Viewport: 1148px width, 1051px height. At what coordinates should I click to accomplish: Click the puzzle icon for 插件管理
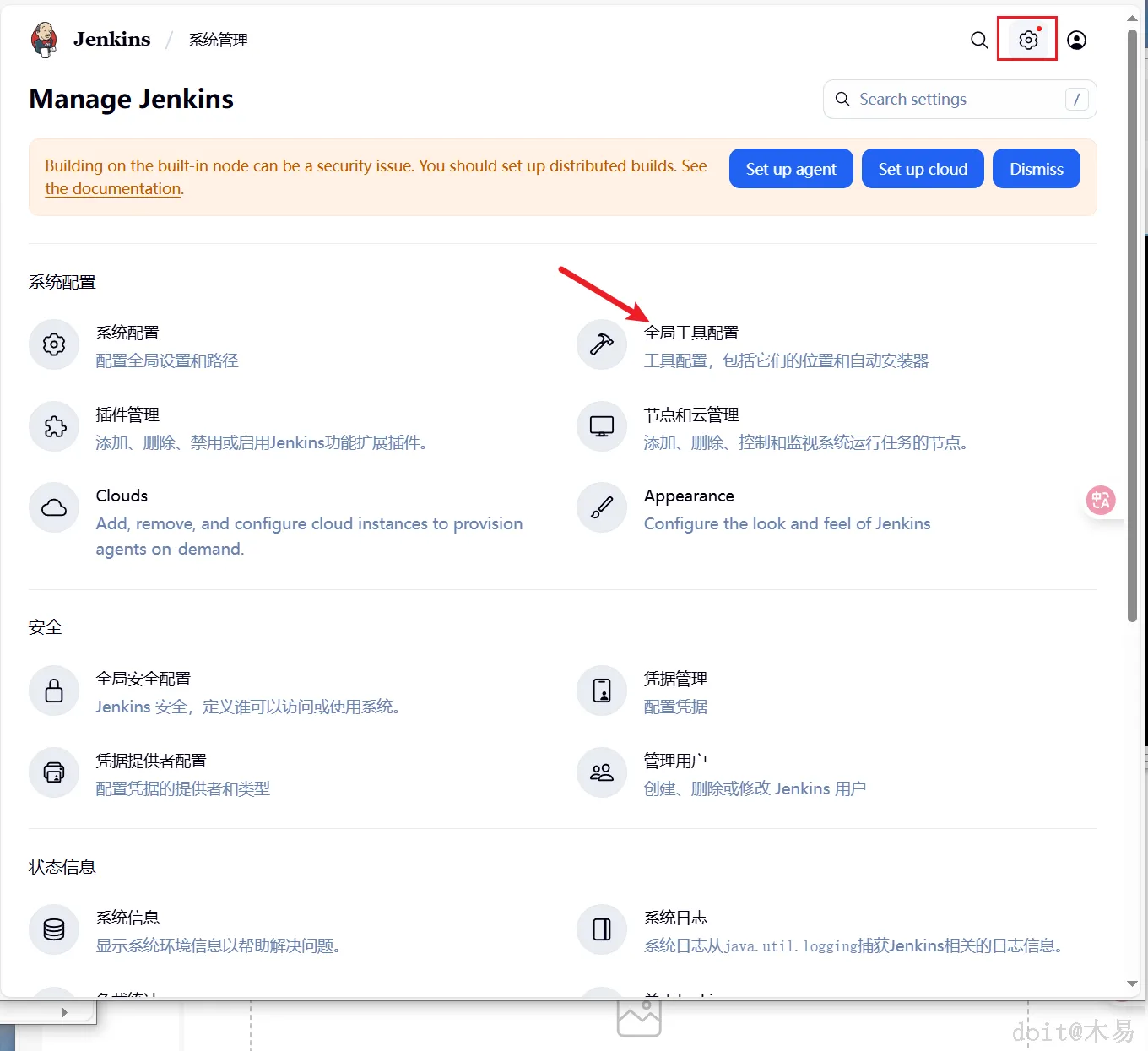tap(54, 426)
